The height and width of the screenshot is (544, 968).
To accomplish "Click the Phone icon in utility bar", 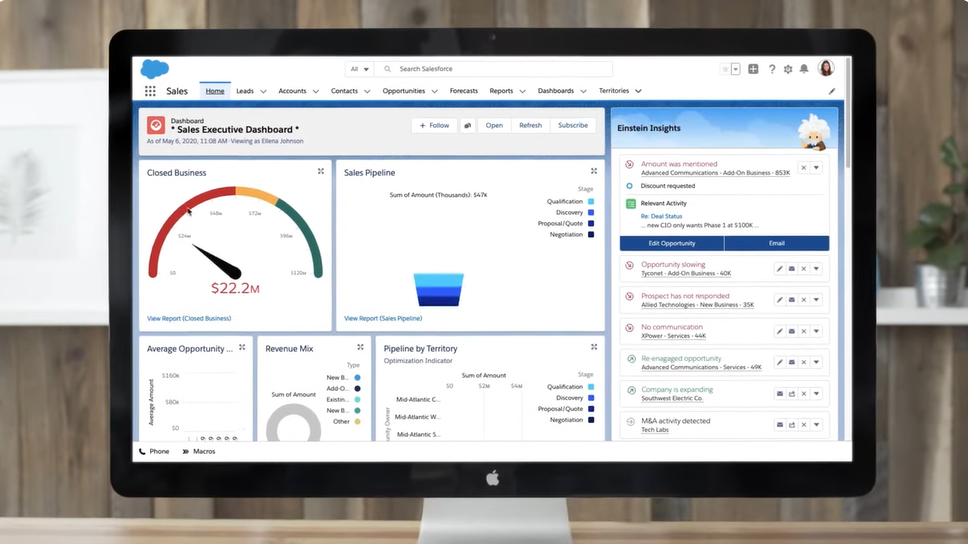I will pyautogui.click(x=143, y=451).
